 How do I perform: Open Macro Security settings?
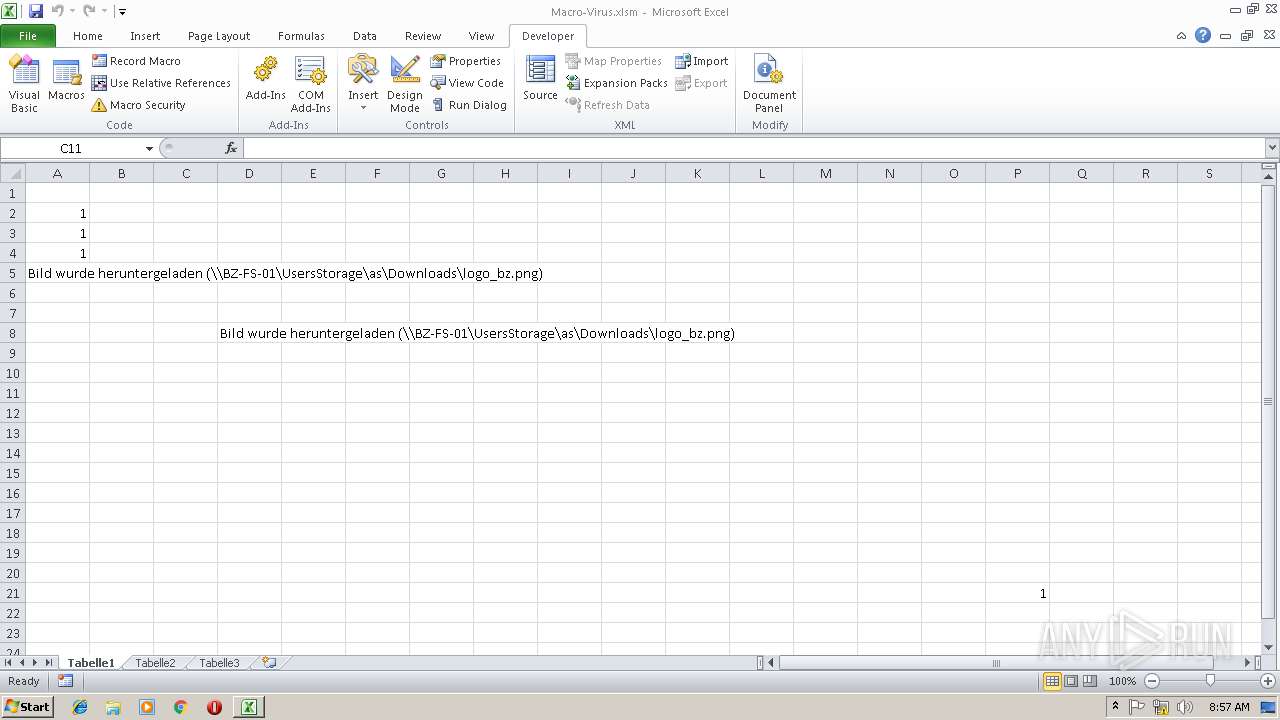point(138,105)
